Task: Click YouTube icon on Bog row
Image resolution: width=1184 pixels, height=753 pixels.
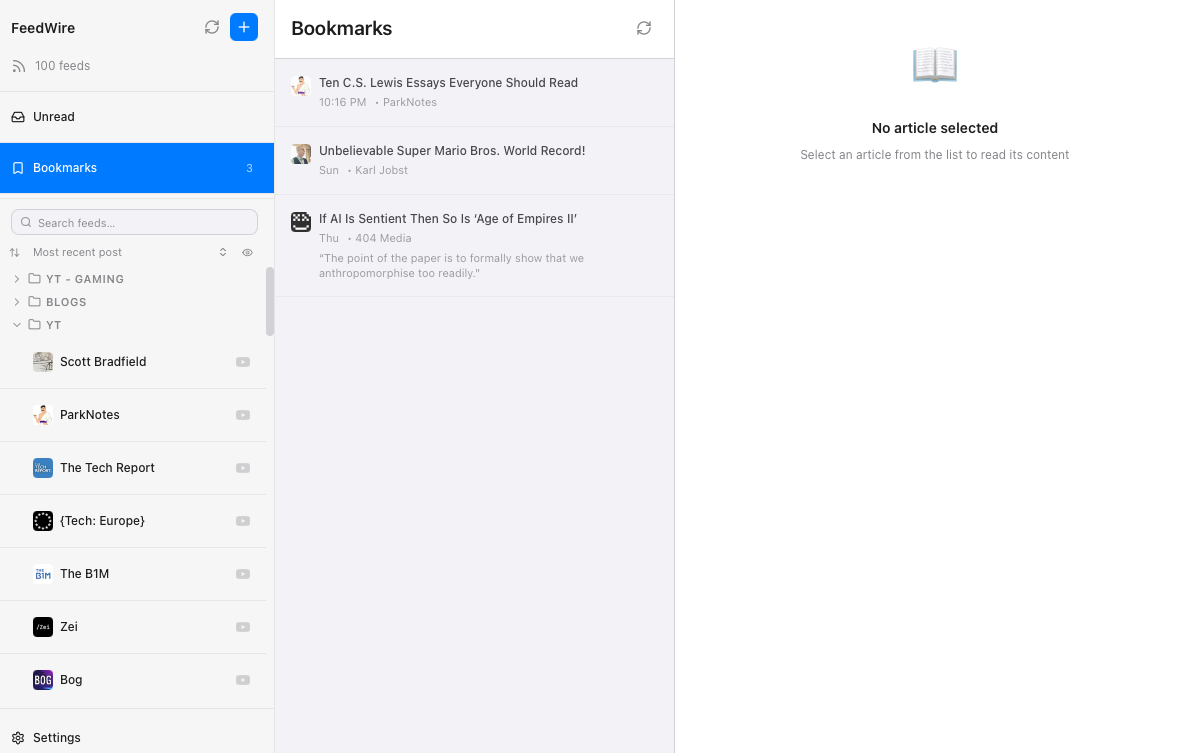Action: coord(242,680)
